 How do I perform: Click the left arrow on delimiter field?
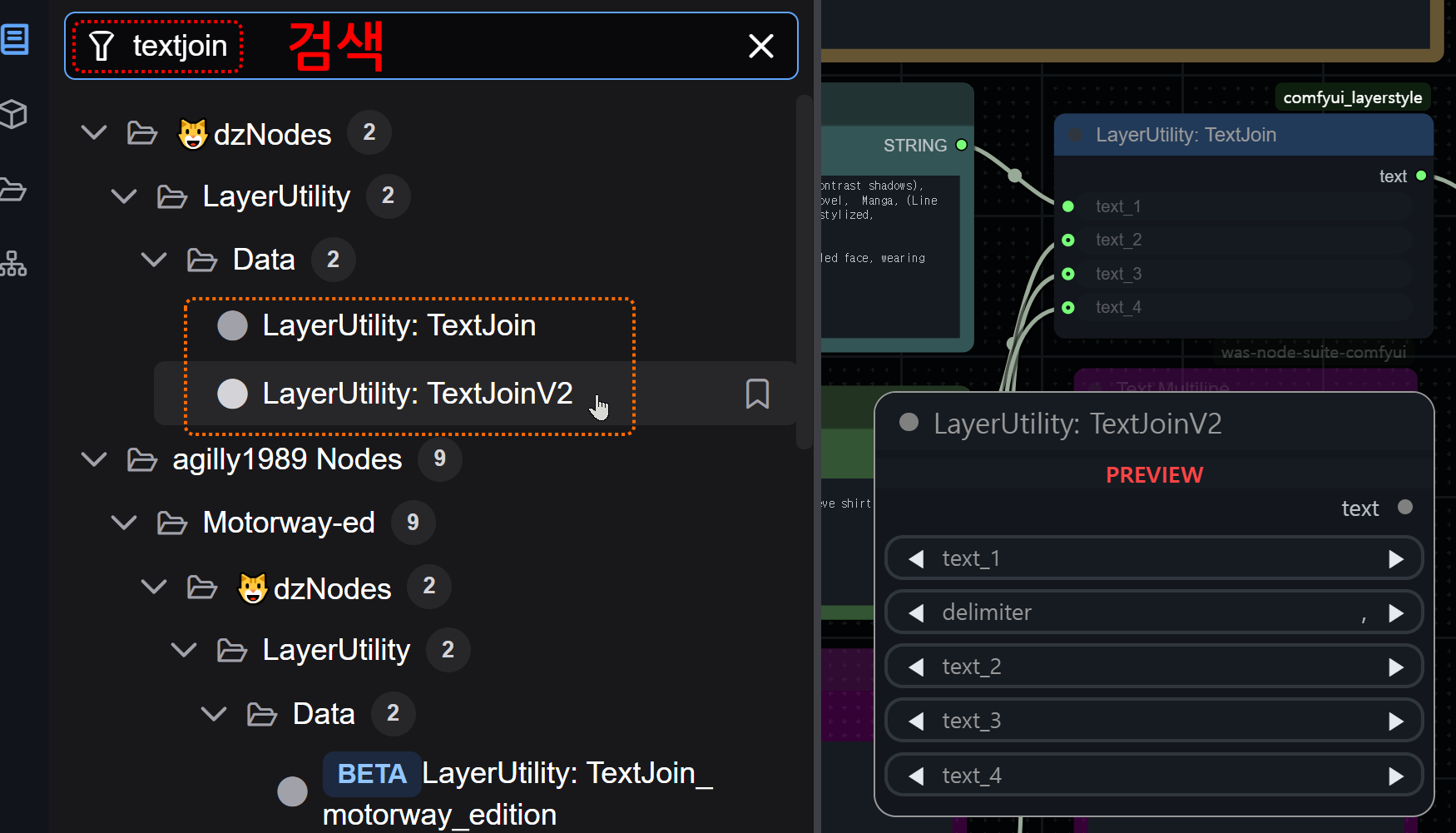[916, 613]
